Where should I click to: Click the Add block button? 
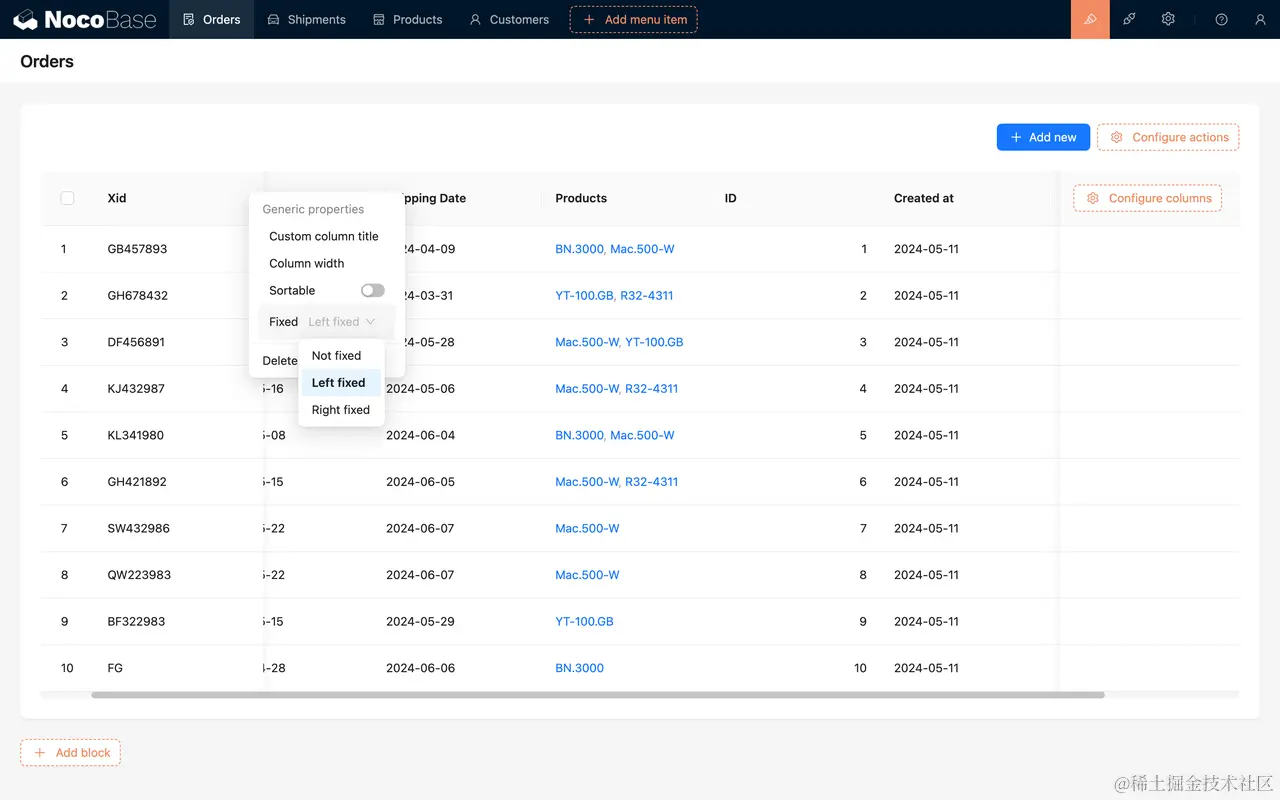coord(71,753)
